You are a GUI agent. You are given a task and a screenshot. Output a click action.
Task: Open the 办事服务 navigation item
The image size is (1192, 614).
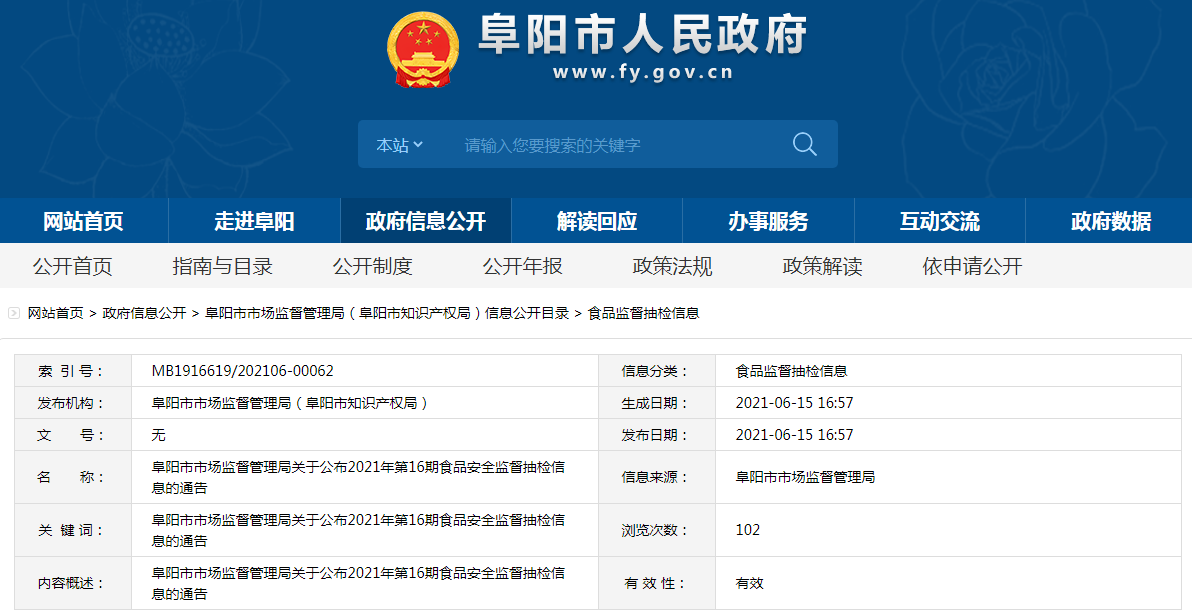point(769,221)
